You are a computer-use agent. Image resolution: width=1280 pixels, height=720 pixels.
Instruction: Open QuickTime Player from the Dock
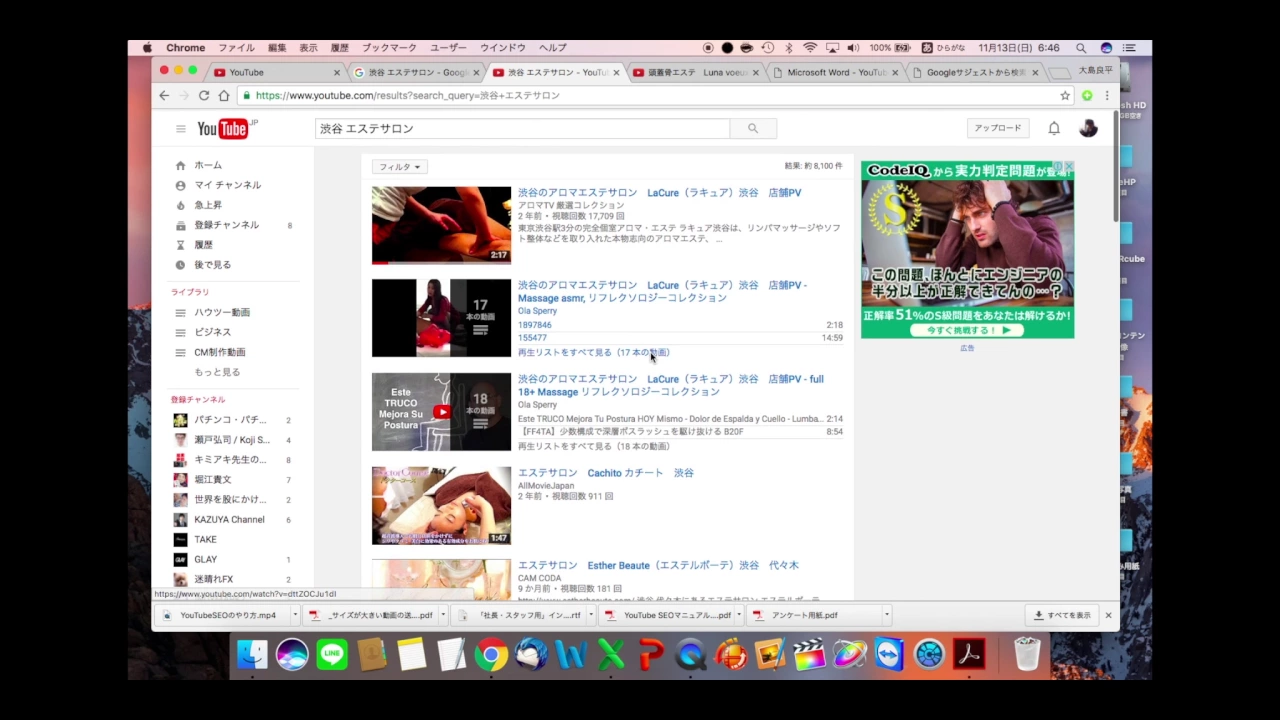(690, 654)
